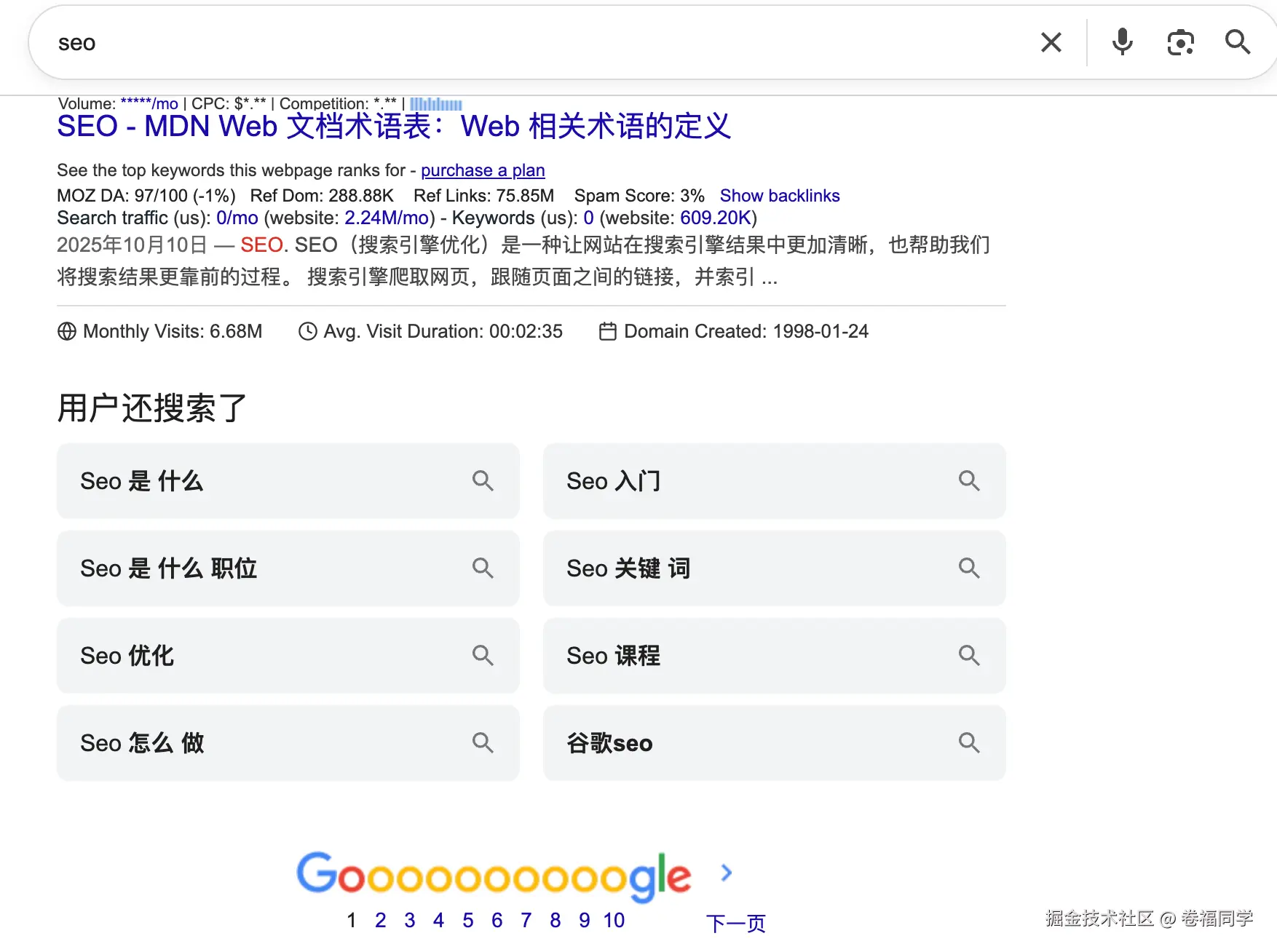Image resolution: width=1277 pixels, height=952 pixels.
Task: Click the Domain Created: 1998-01-24 text
Action: [x=746, y=331]
